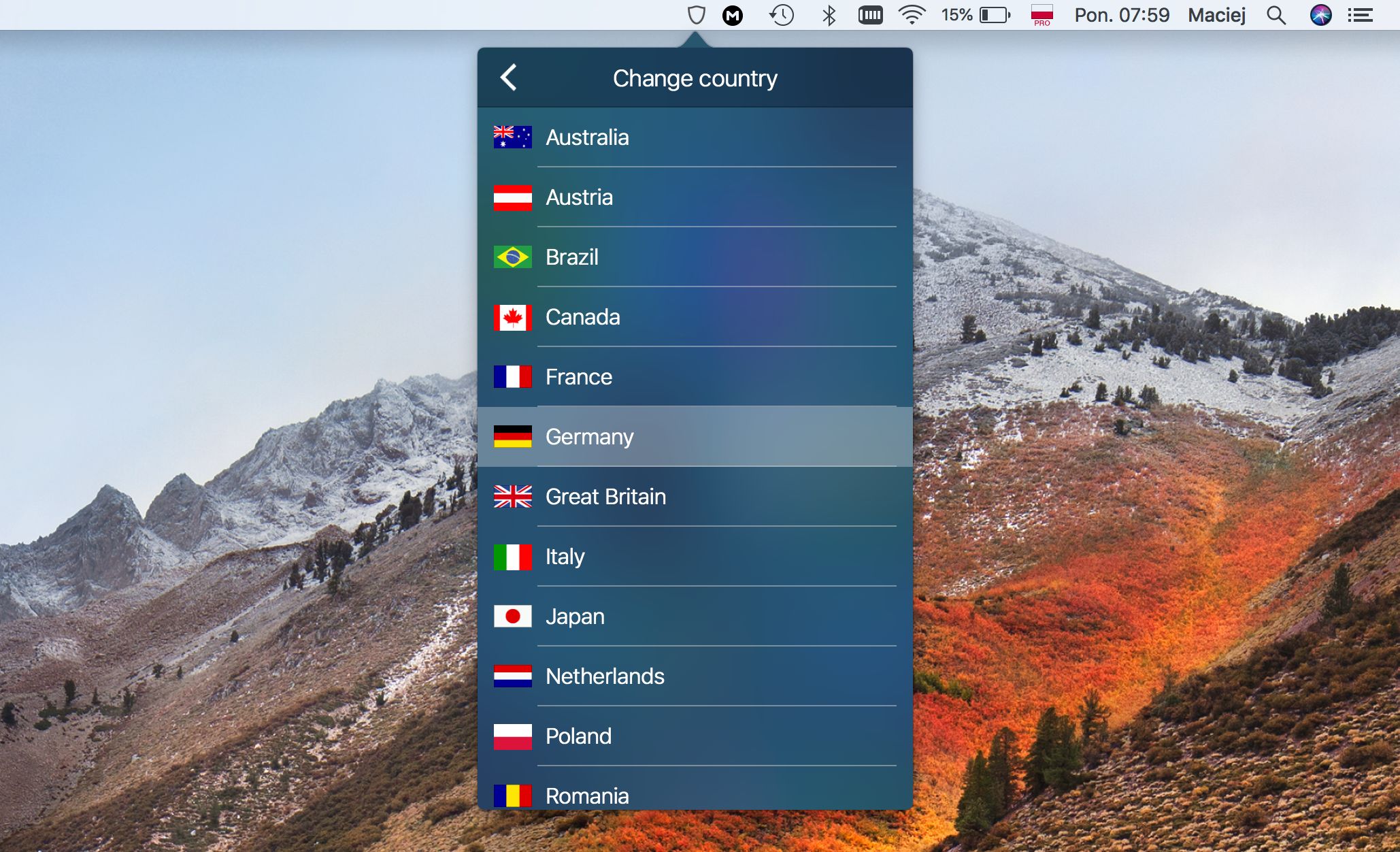Go back using the left chevron arrow
Screen dimensions: 1400x852
point(508,78)
